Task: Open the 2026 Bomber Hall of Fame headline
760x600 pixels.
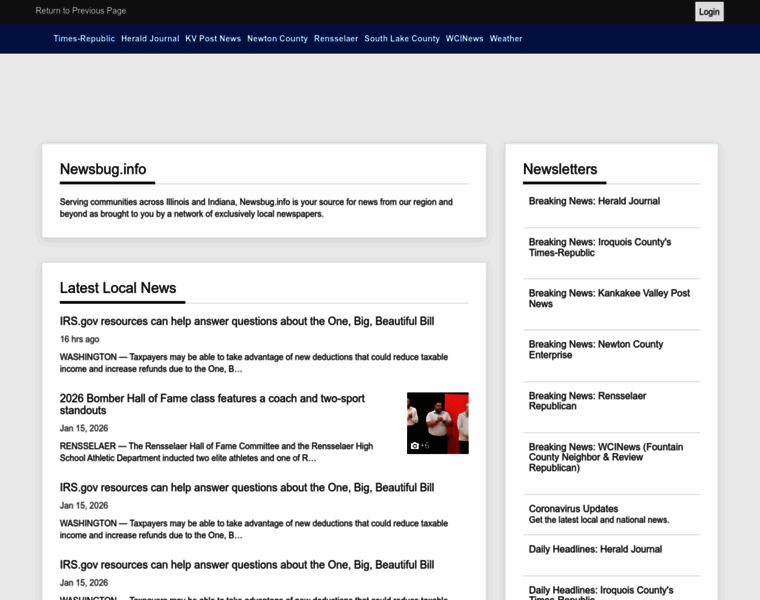Action: click(212, 404)
